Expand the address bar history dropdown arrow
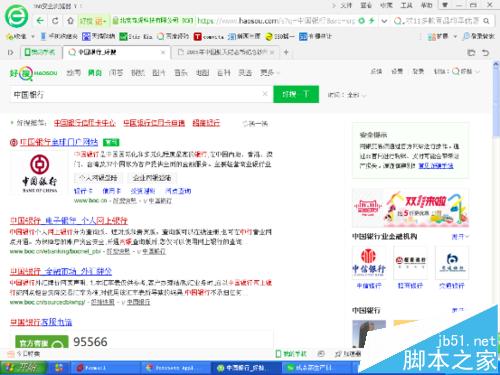Viewport: 500px width, 375px height. (x=384, y=21)
